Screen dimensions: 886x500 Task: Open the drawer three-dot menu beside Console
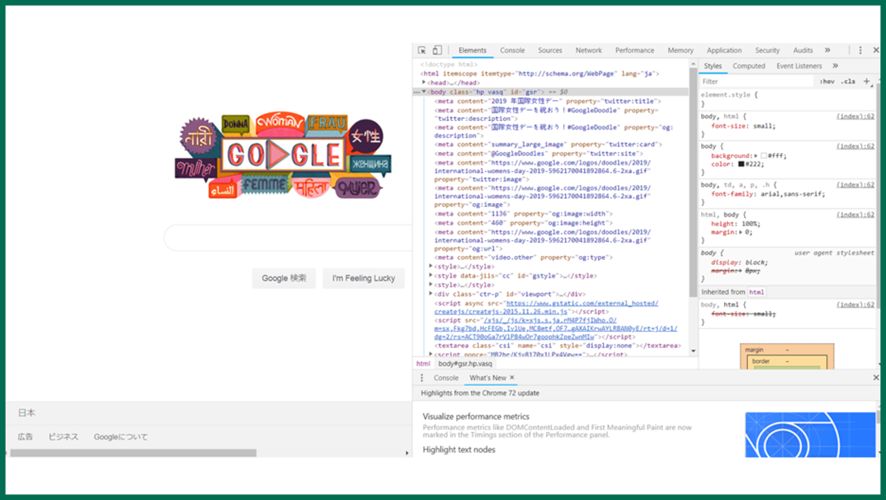click(422, 377)
